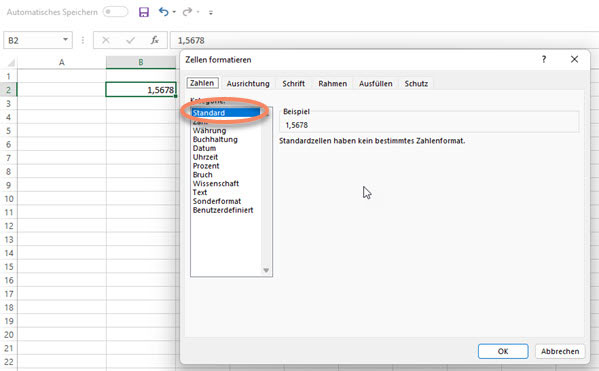Screen dimensions: 599x371
Task: Click the Redo arrow icon
Action: (x=187, y=12)
